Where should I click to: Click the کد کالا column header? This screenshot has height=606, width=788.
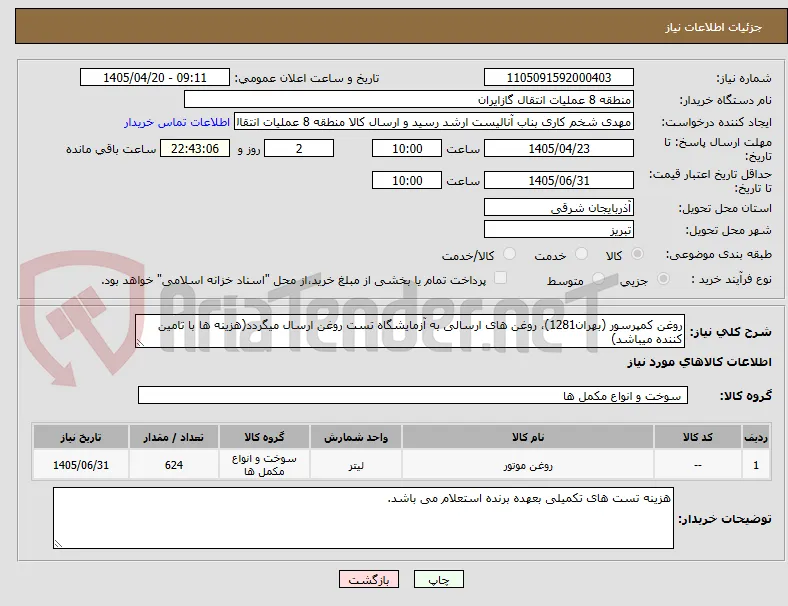point(698,437)
